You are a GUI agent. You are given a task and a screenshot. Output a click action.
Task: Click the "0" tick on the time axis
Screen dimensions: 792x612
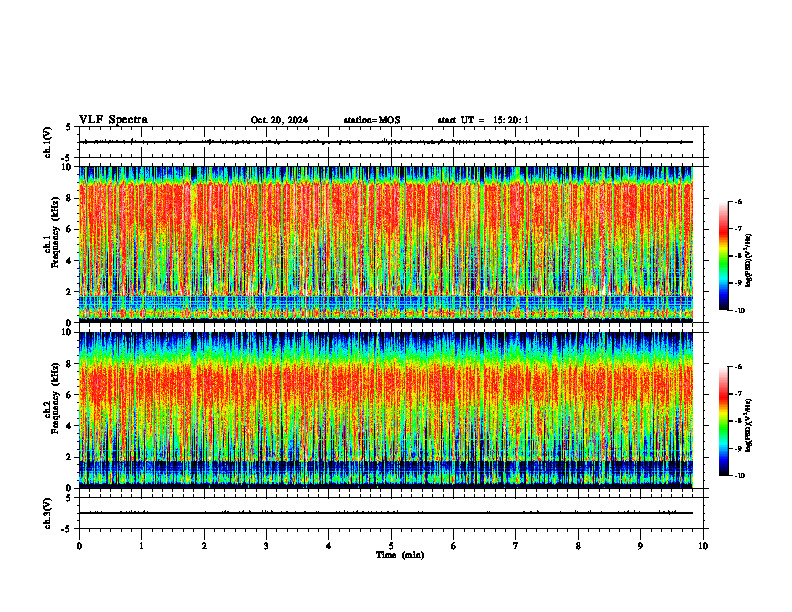79,546
